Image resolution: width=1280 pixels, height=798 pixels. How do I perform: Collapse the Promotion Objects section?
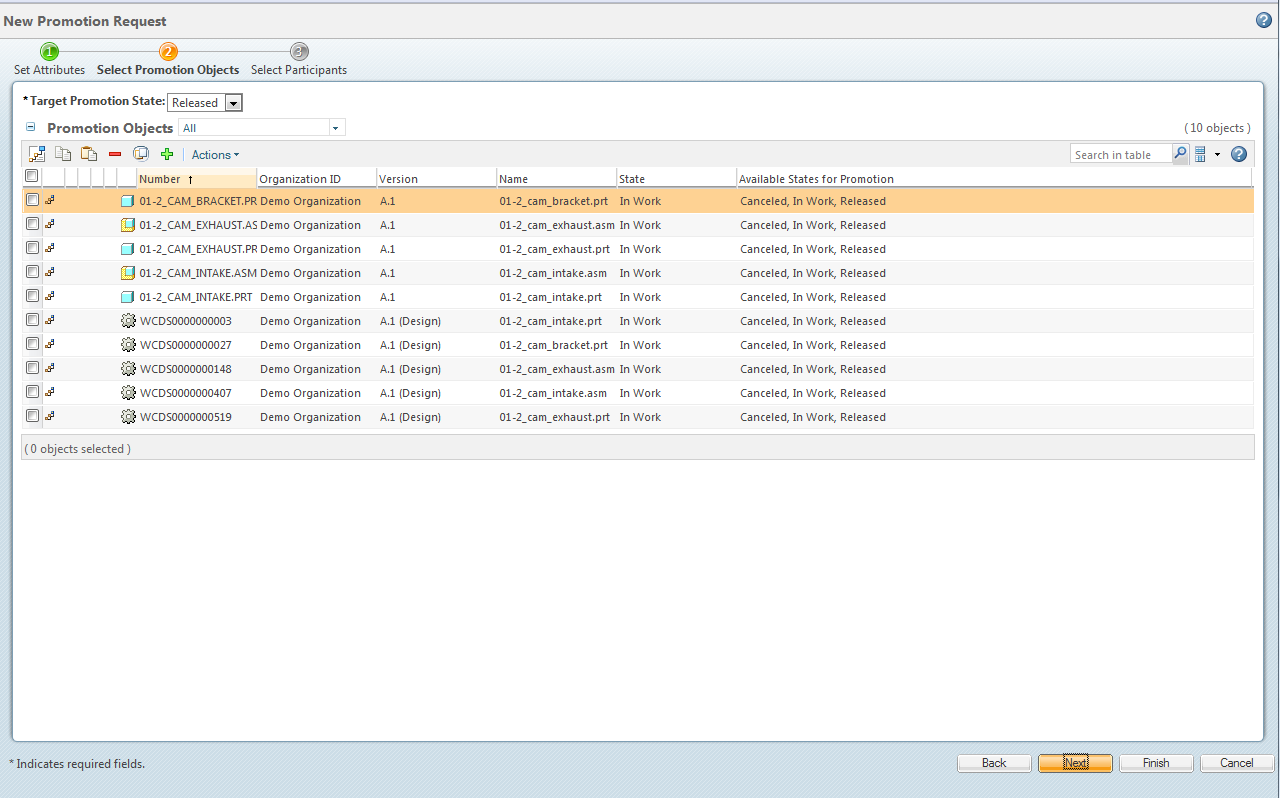coord(30,127)
